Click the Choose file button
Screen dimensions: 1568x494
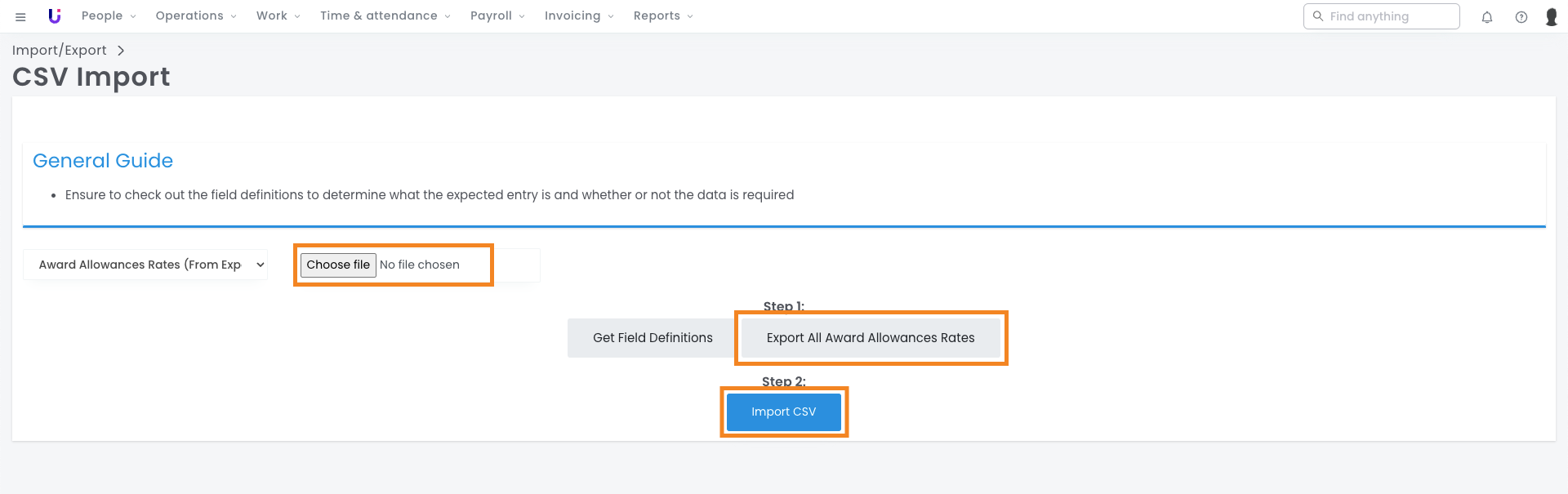(x=338, y=265)
